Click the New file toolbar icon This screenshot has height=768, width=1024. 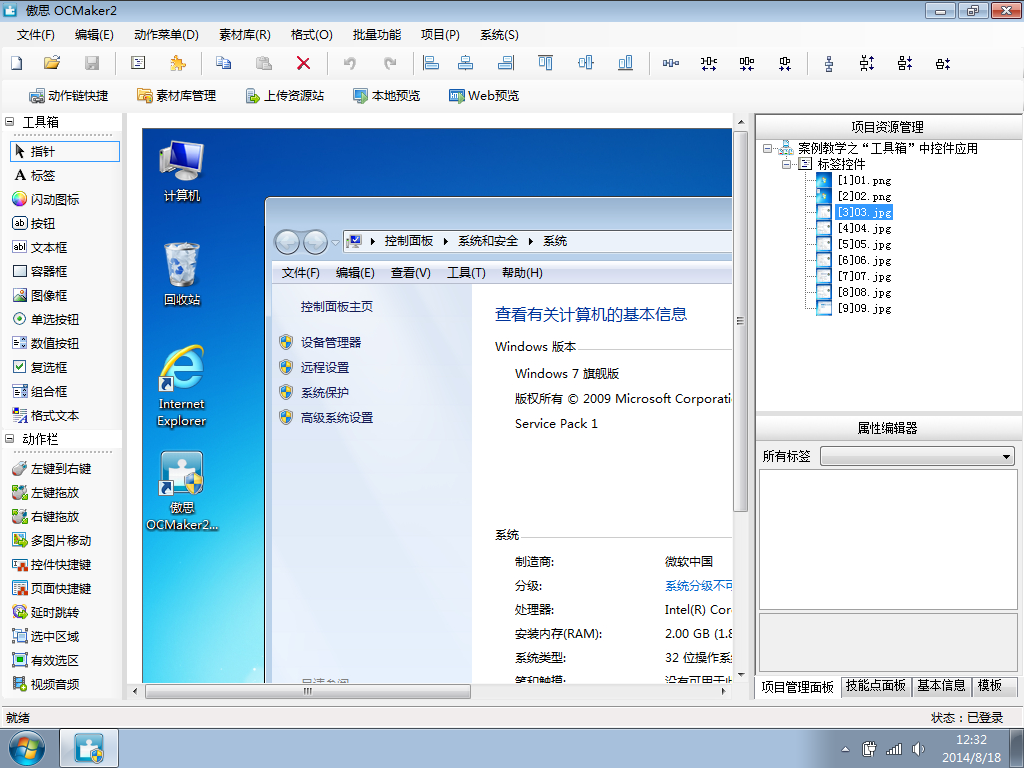(17, 63)
